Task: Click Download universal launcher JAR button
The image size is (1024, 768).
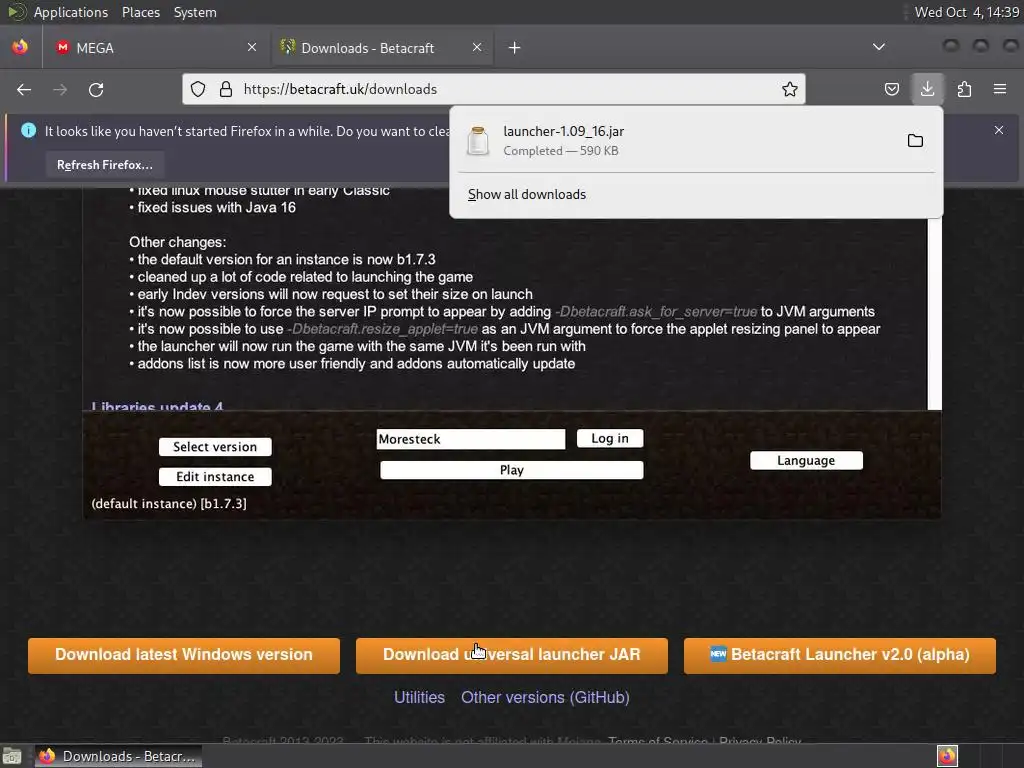Action: [511, 655]
